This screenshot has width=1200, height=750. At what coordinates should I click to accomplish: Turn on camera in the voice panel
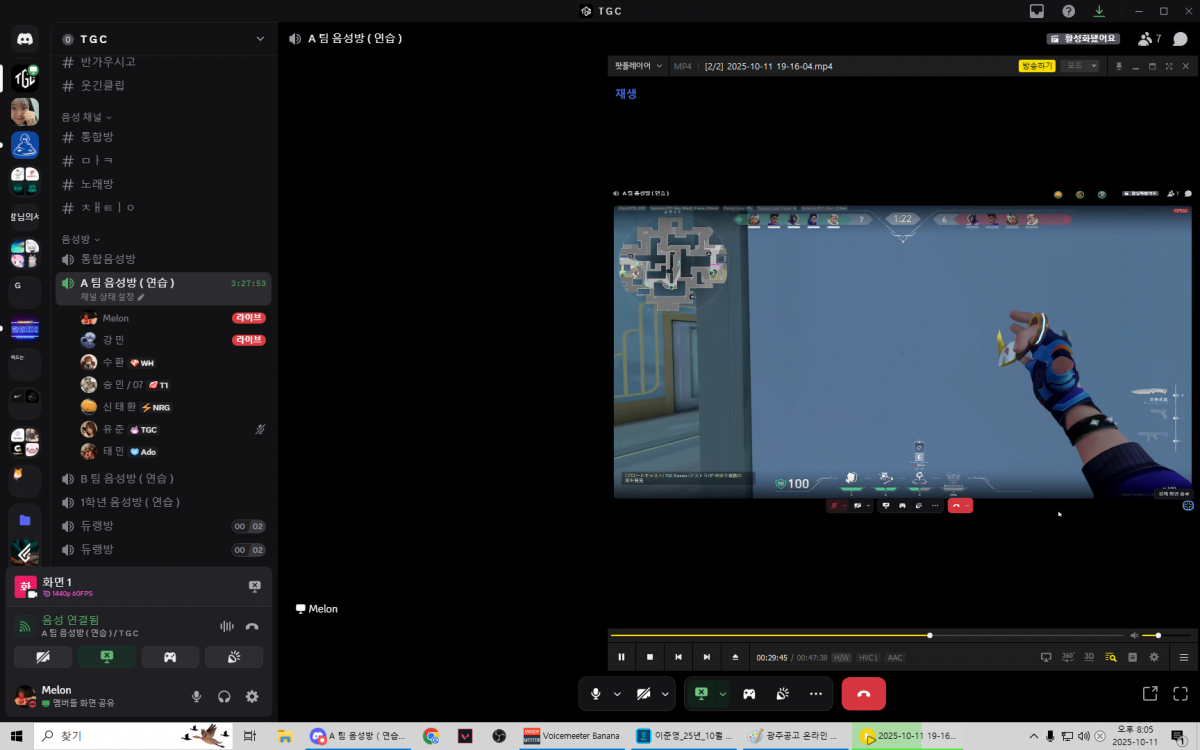tap(43, 656)
